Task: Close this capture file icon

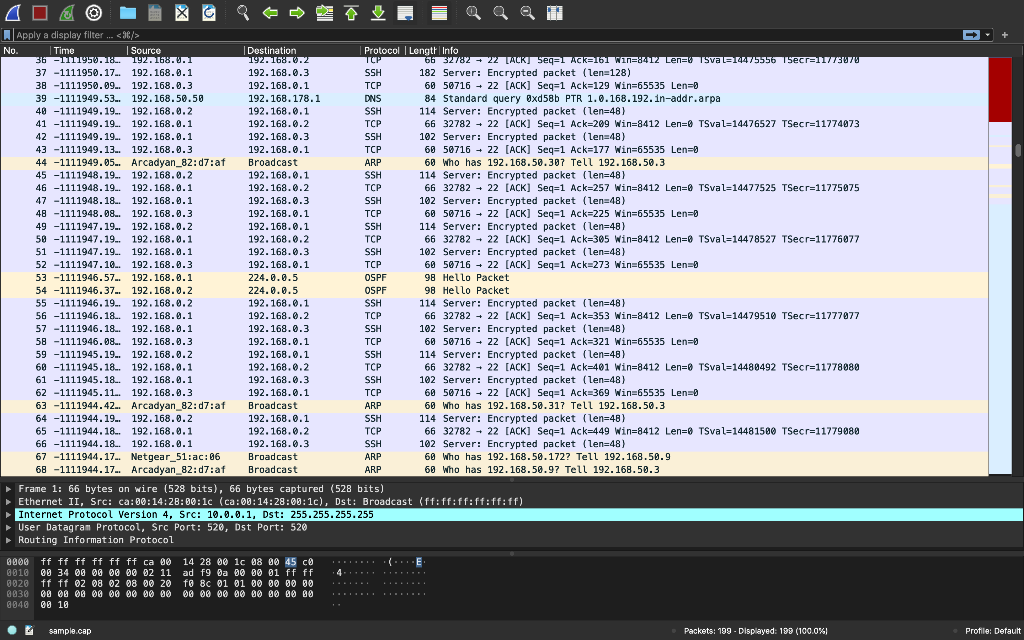Action: tap(182, 12)
